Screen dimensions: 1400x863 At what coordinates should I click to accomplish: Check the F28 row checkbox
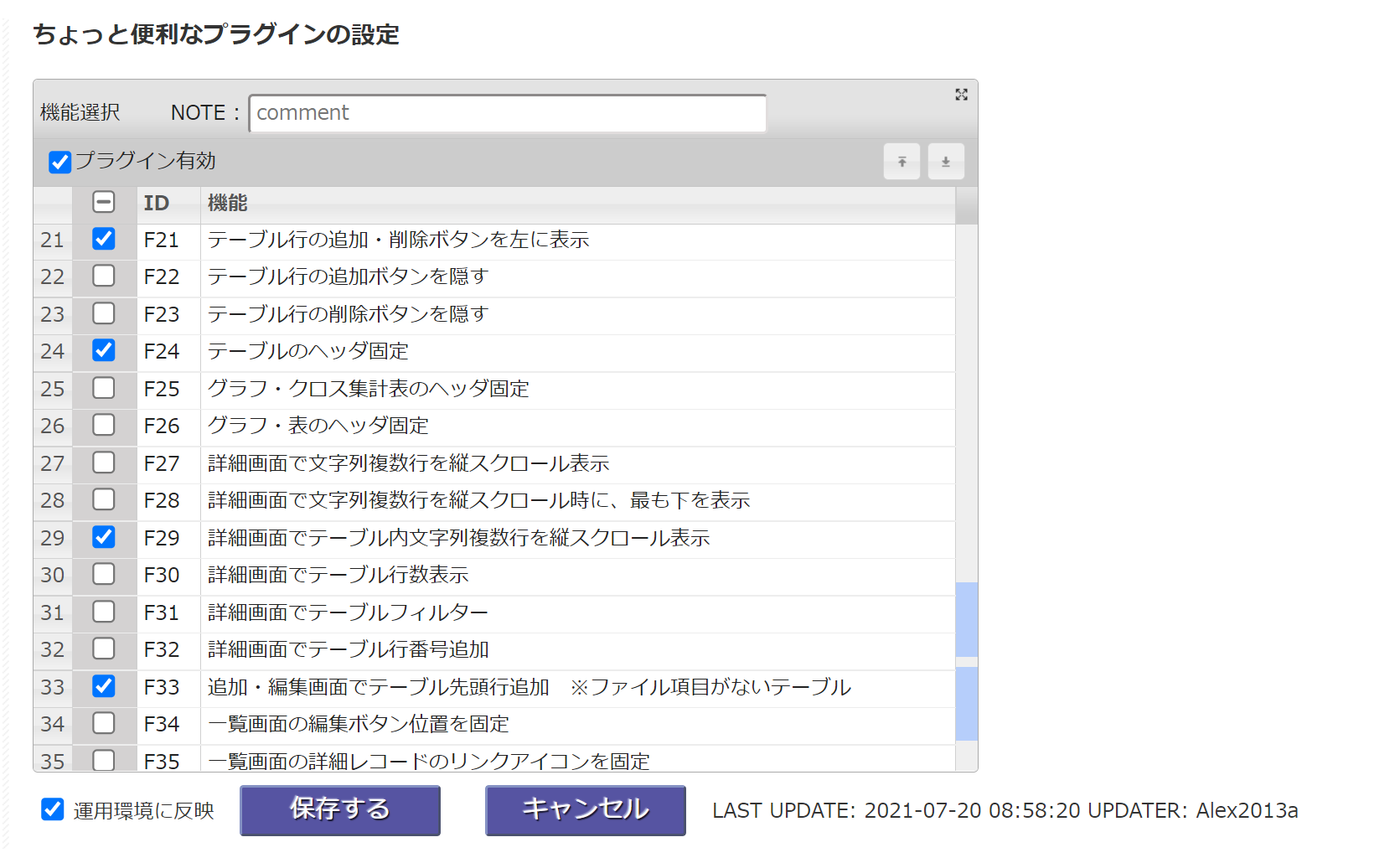[104, 499]
